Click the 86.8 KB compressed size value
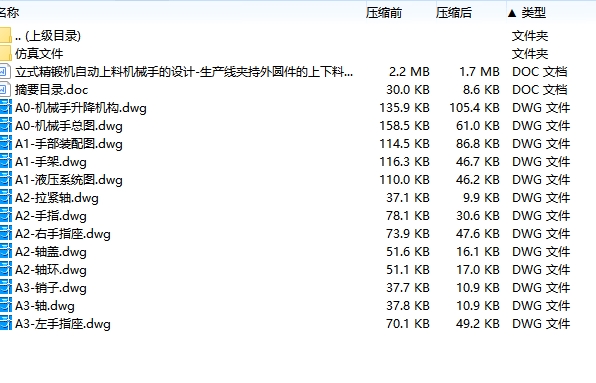The image size is (596, 383). coord(478,144)
